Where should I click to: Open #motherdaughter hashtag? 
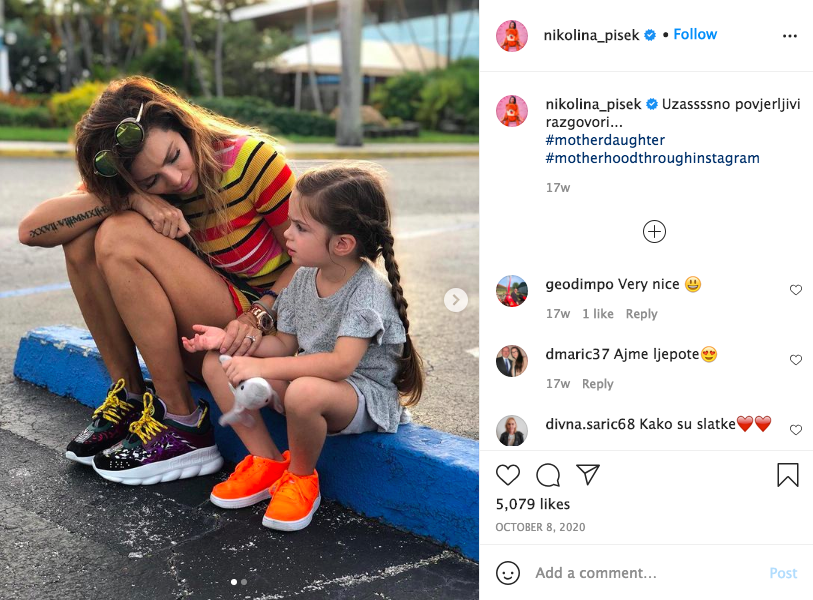(x=605, y=140)
